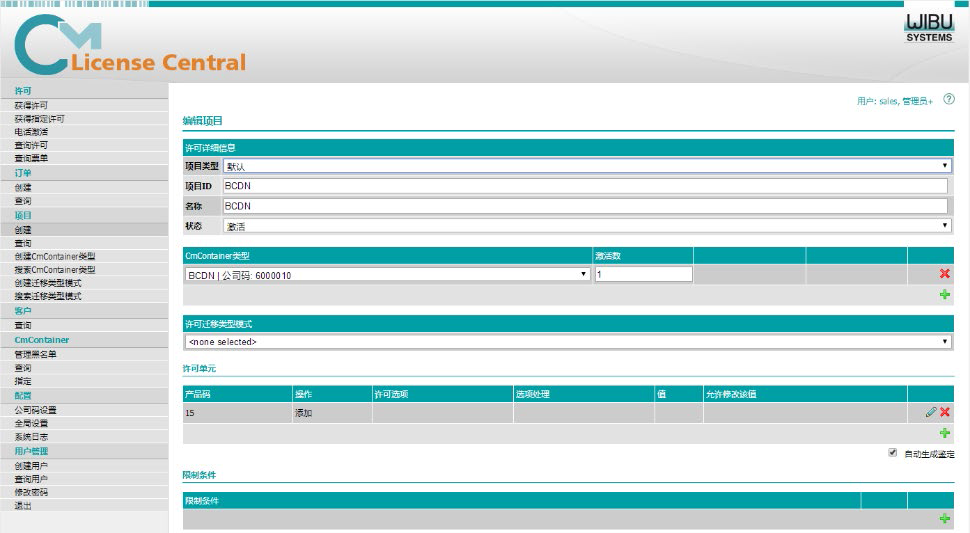Viewport: 970px width, 533px height.
Task: Add a new CmContainer type row
Action: click(x=944, y=295)
